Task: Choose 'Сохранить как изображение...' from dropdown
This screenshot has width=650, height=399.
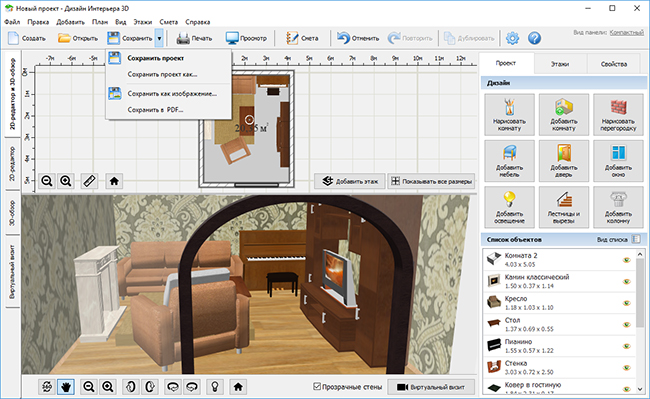Action: click(172, 94)
